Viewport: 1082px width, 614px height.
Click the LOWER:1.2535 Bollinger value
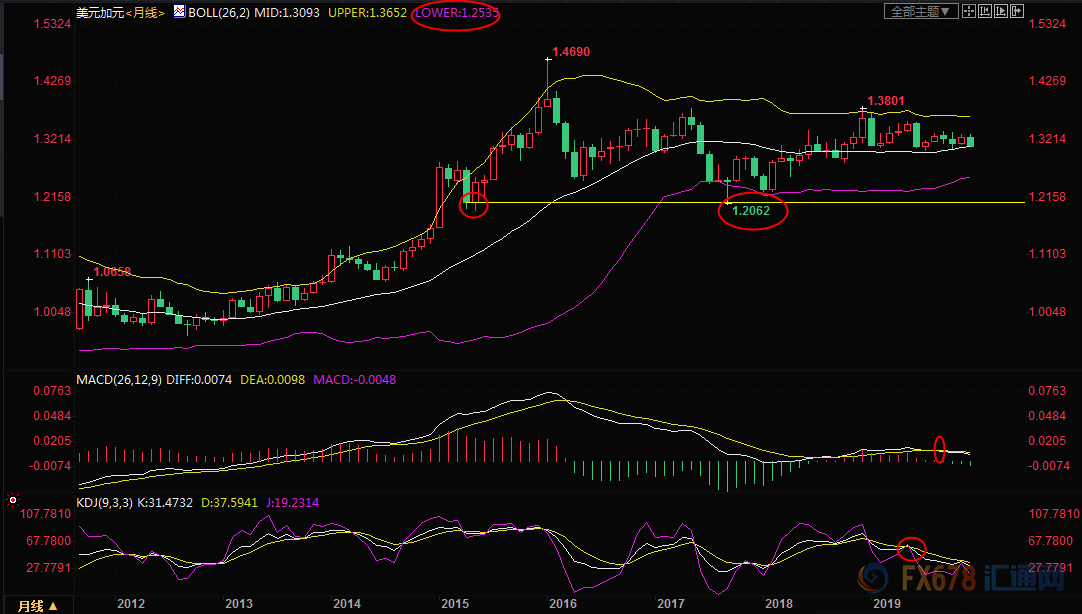tap(459, 13)
